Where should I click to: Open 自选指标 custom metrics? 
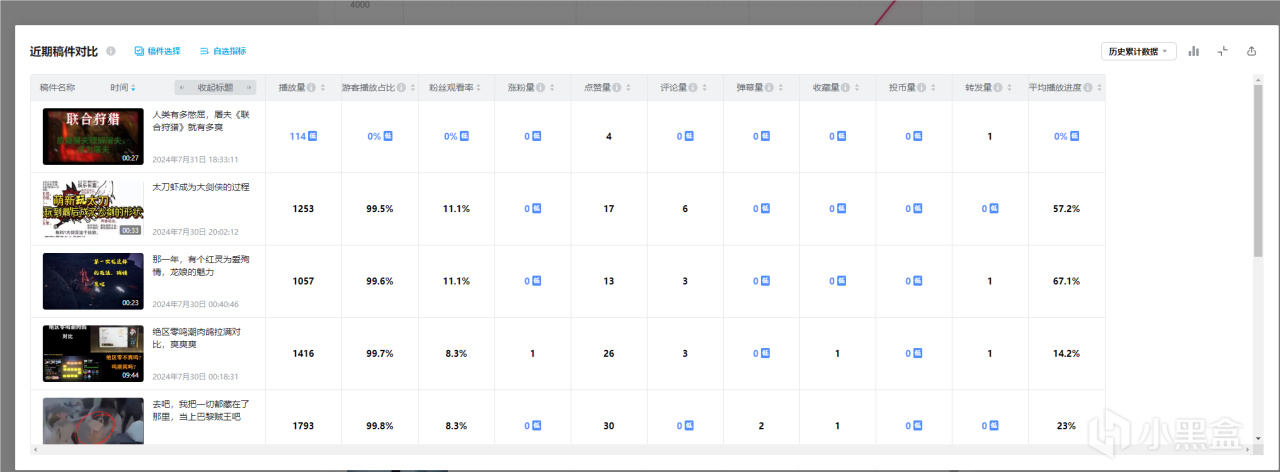tap(223, 51)
